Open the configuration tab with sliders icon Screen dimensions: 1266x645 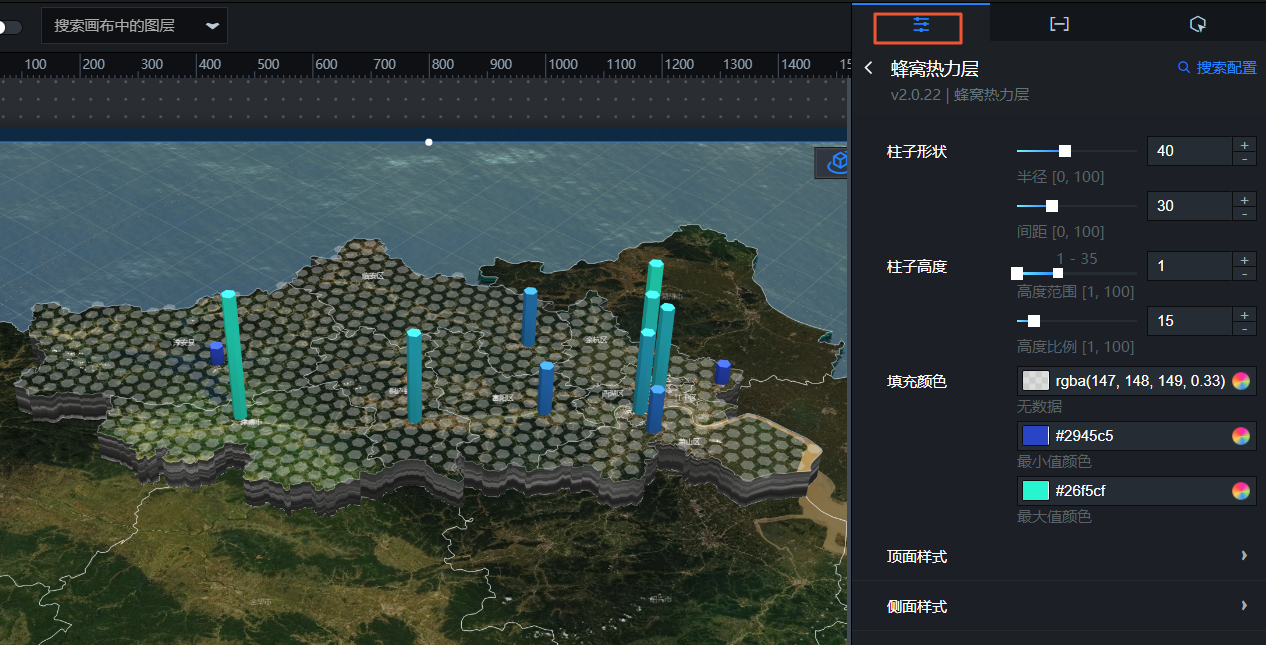click(x=920, y=25)
